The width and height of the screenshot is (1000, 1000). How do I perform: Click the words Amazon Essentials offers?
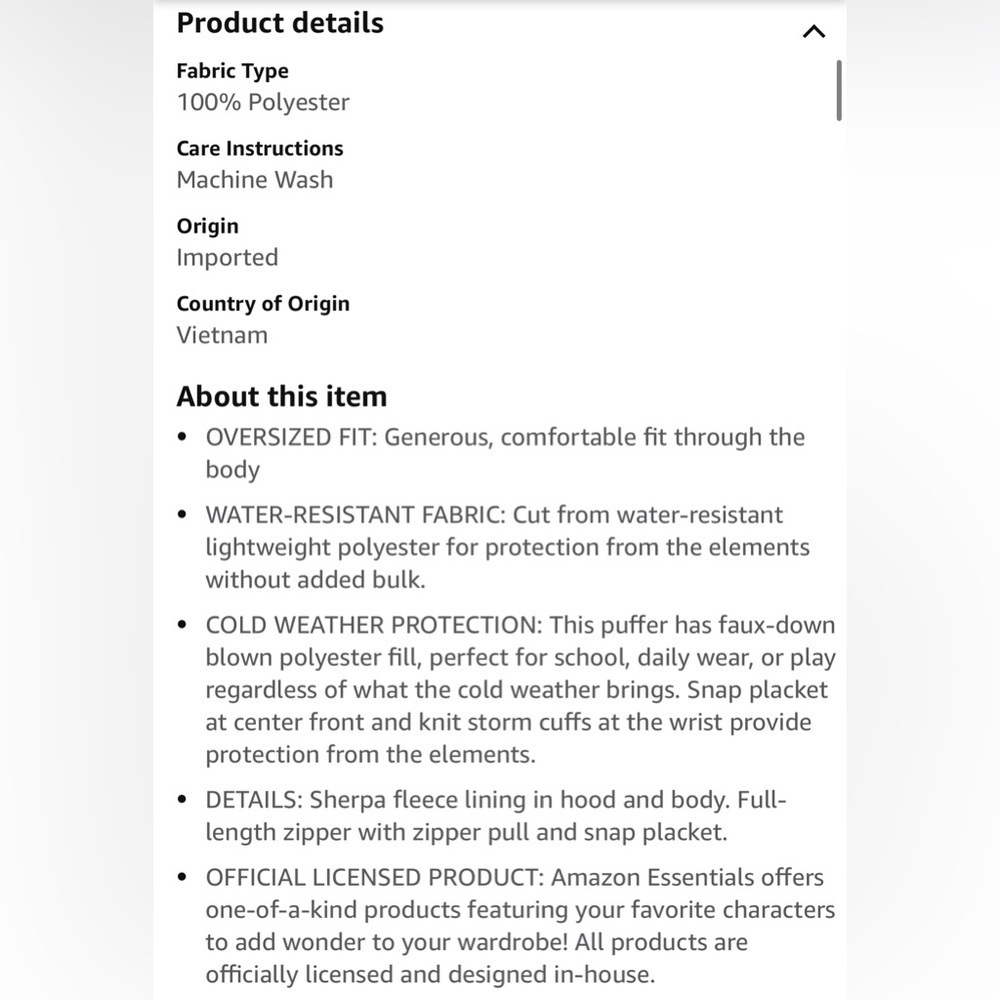687,878
